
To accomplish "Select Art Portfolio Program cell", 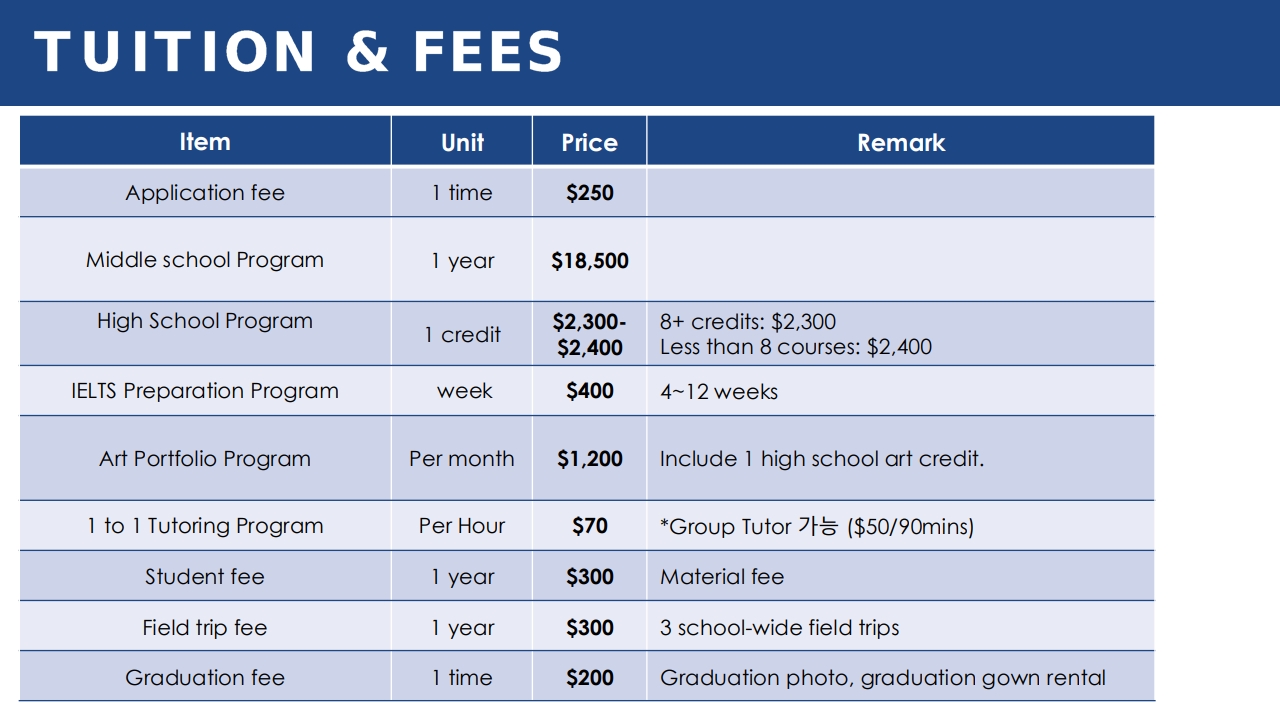I will [x=205, y=459].
